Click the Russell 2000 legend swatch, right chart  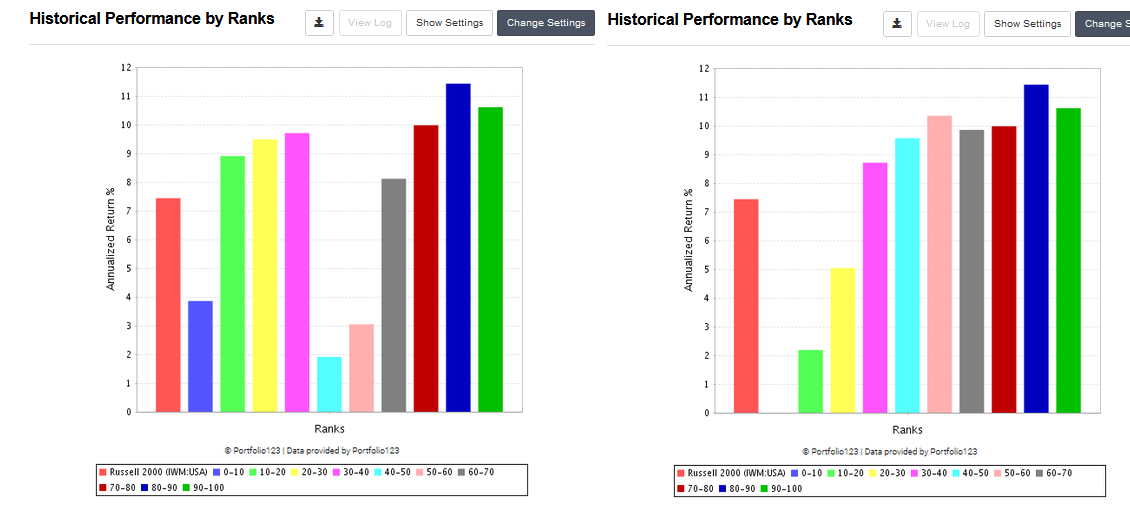pyautogui.click(x=681, y=474)
